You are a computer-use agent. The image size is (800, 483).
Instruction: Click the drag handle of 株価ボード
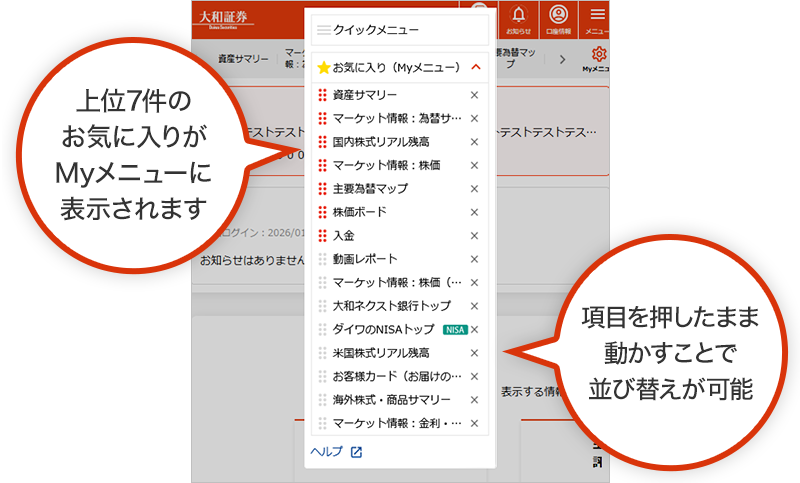322,212
